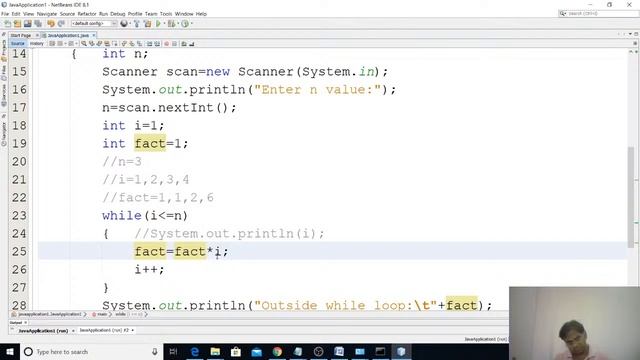Click the Task View icon on taskbar
Viewport: 640px width, 360px height.
click(x=173, y=351)
